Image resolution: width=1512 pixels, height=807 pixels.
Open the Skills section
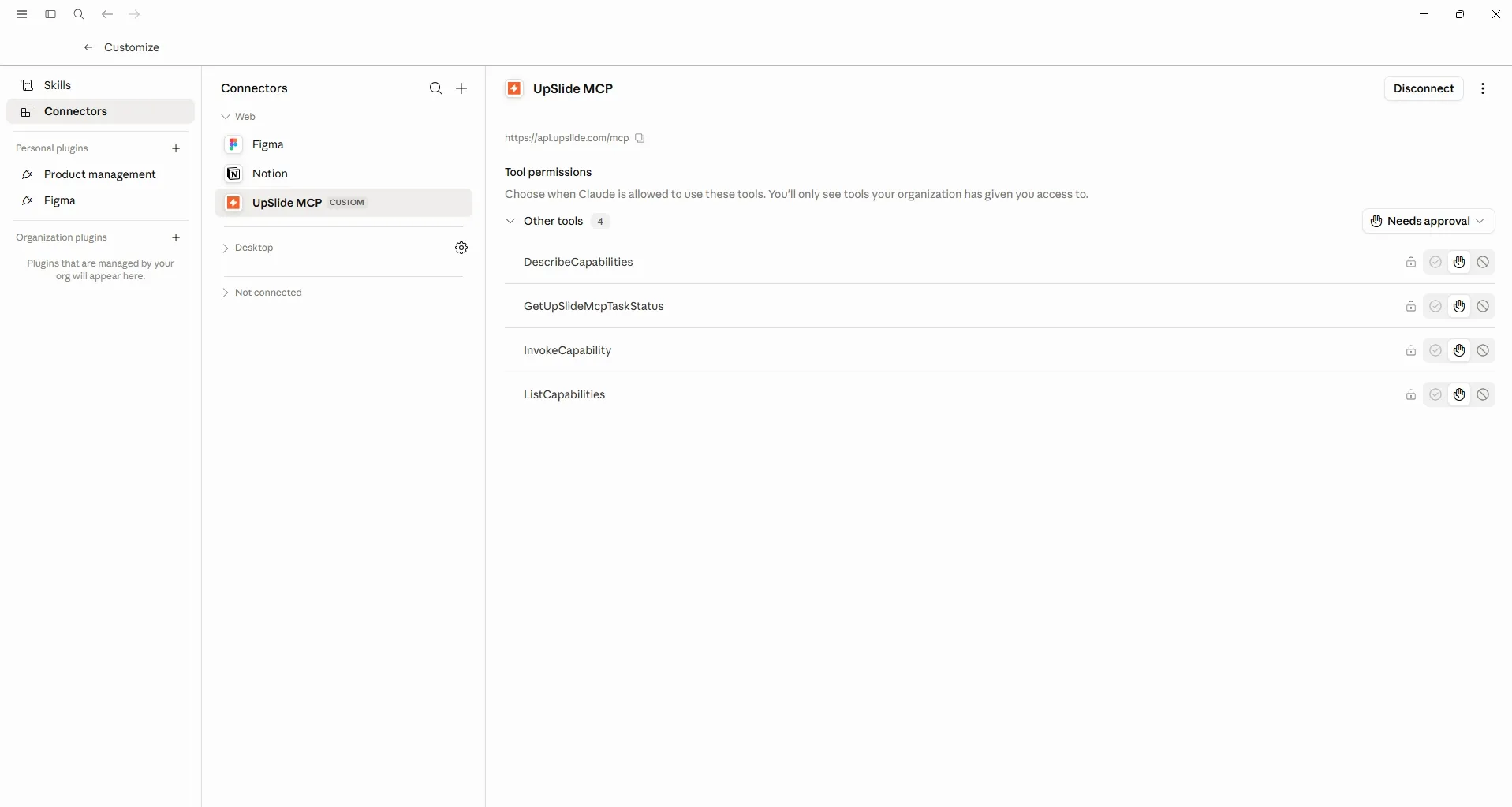click(x=100, y=85)
